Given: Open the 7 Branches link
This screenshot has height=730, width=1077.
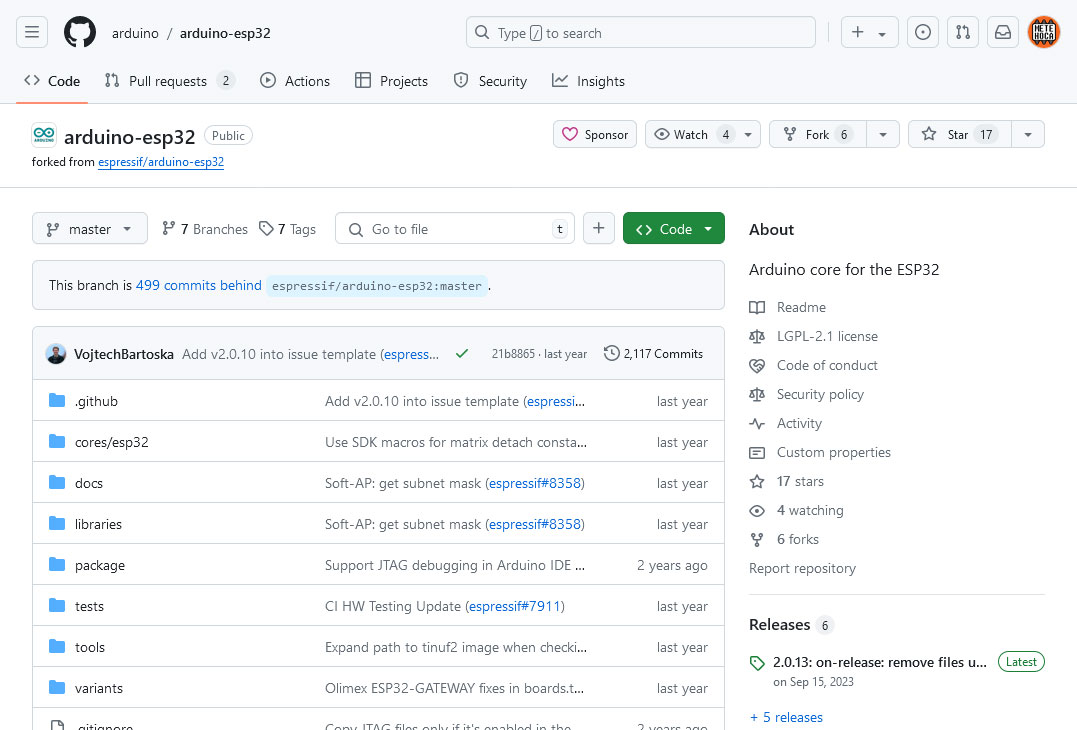Looking at the screenshot, I should click(205, 229).
